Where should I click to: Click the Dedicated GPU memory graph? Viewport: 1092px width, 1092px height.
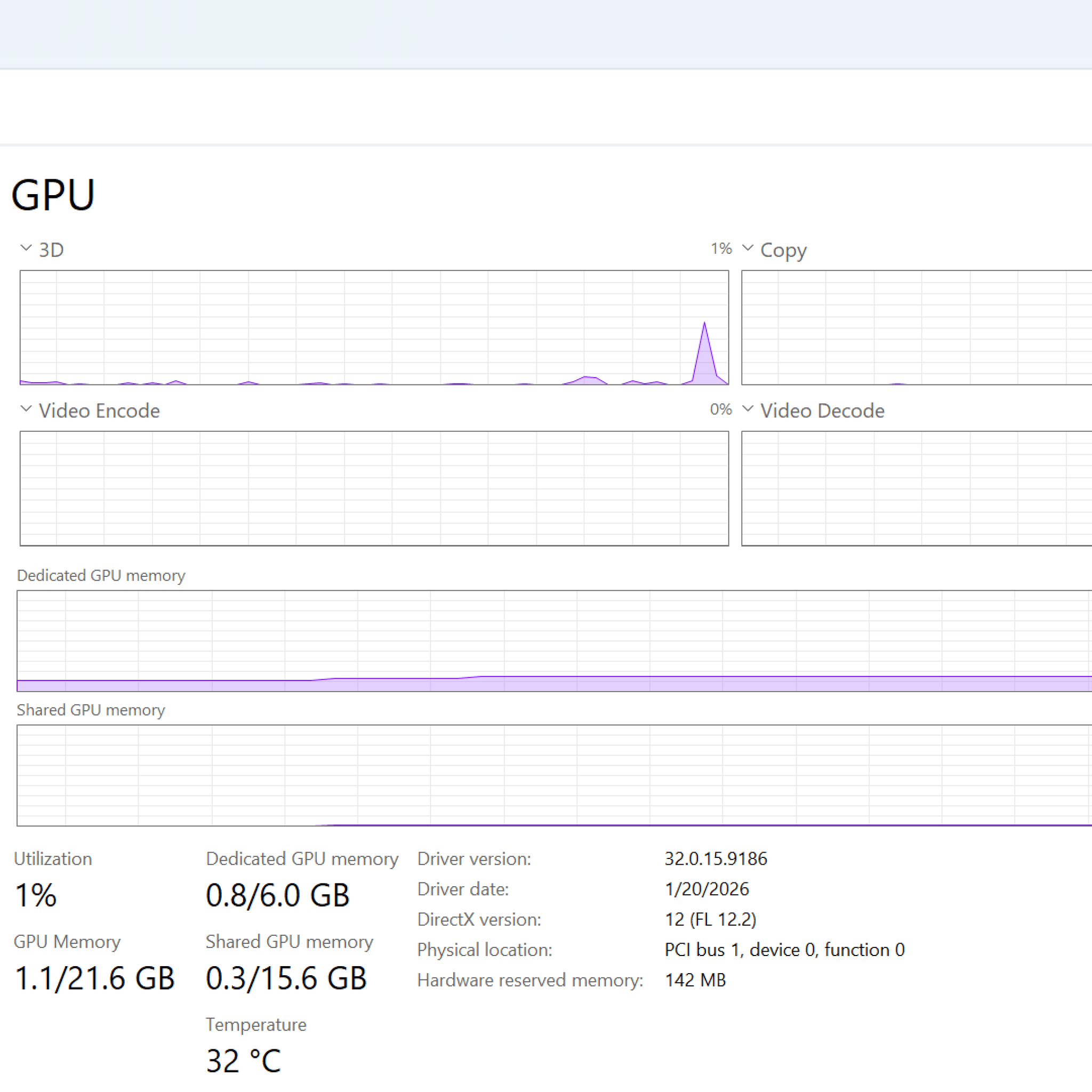tap(554, 641)
